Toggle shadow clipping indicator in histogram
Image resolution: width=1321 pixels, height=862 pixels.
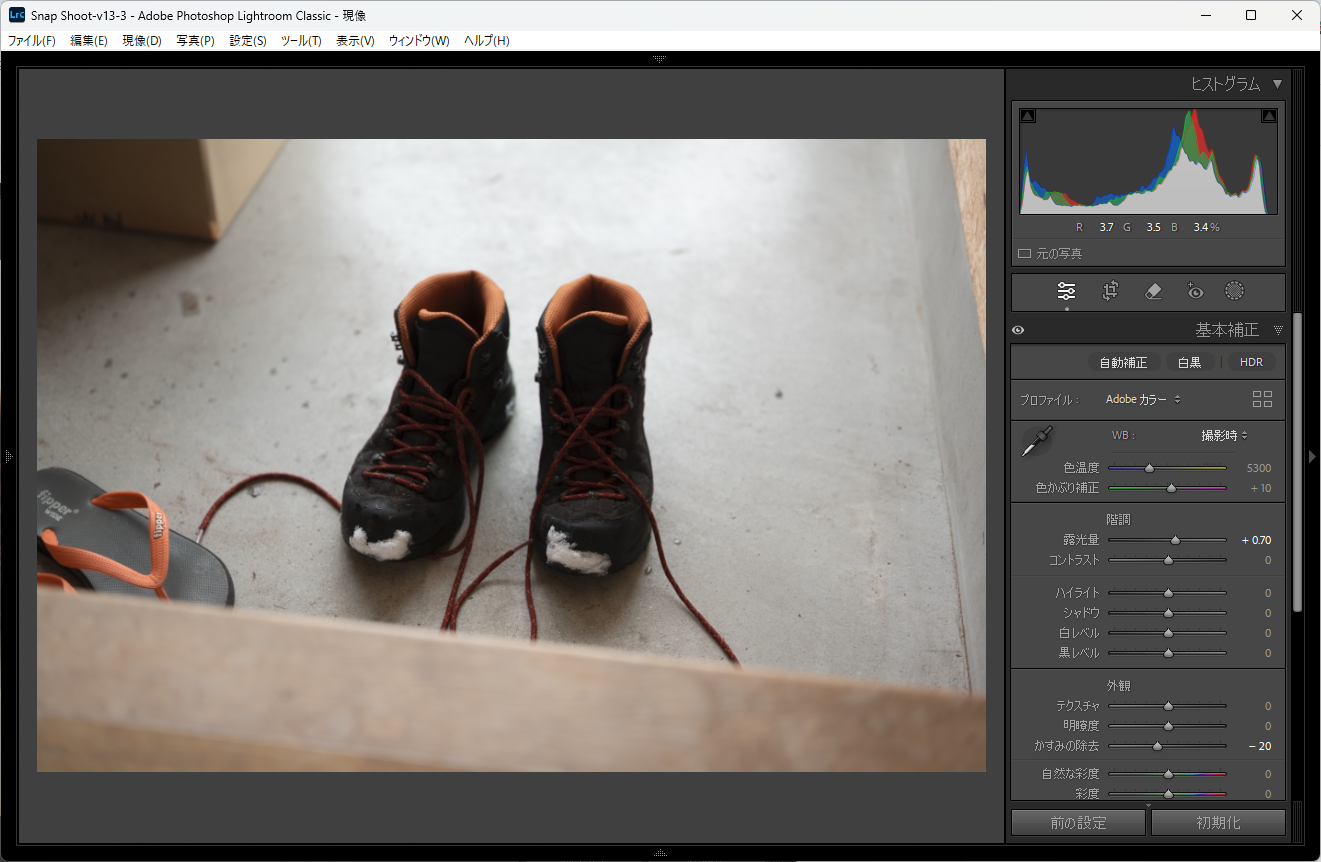(1027, 116)
